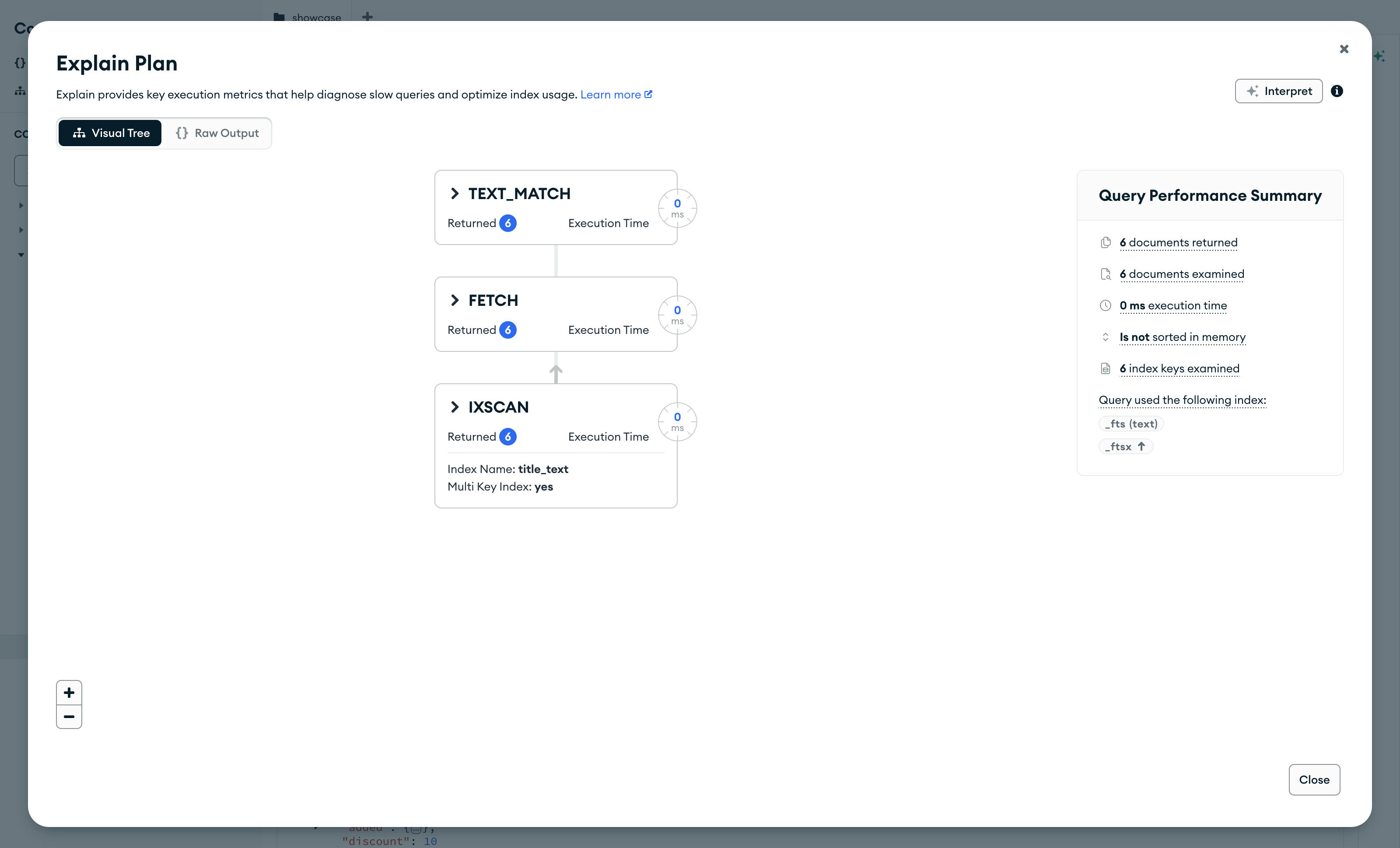Select the showcase tab in background window
1400x848 pixels.
(x=308, y=17)
